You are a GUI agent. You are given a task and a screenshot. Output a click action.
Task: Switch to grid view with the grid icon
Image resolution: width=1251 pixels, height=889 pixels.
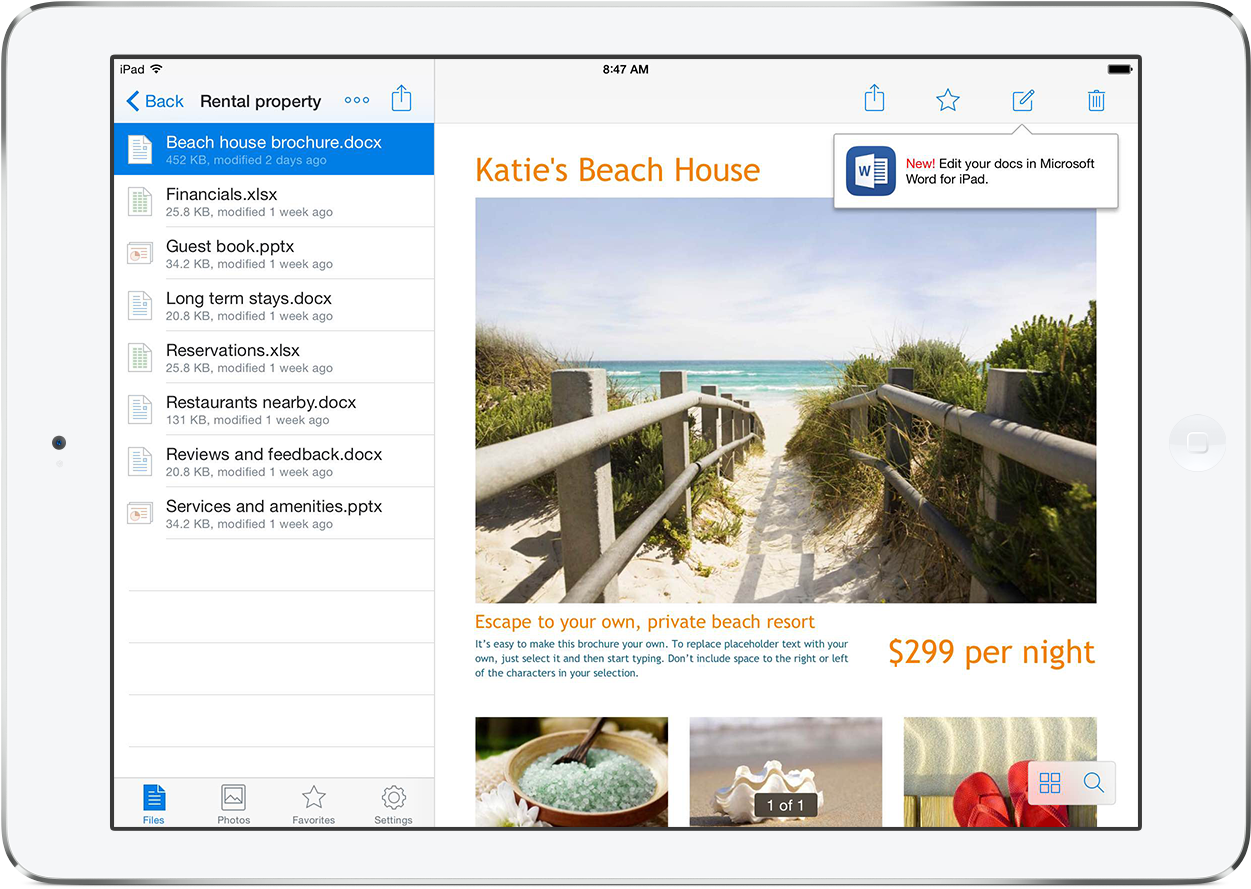click(1050, 783)
